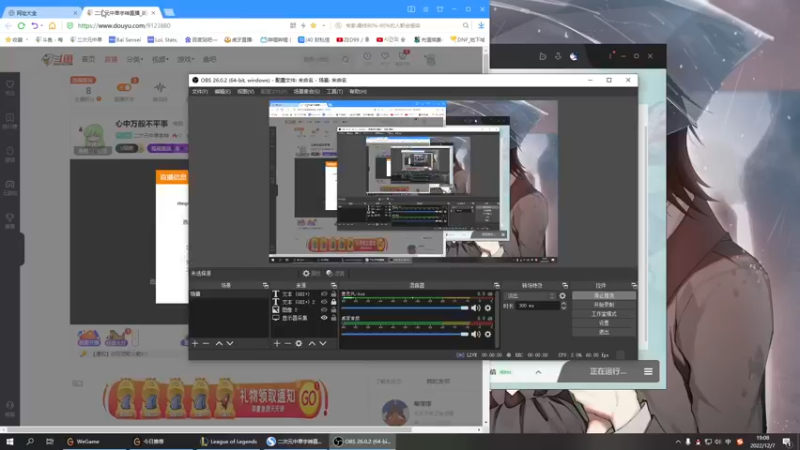Click 设置 settings button in OBS Controls
The height and width of the screenshot is (450, 800).
pos(604,323)
